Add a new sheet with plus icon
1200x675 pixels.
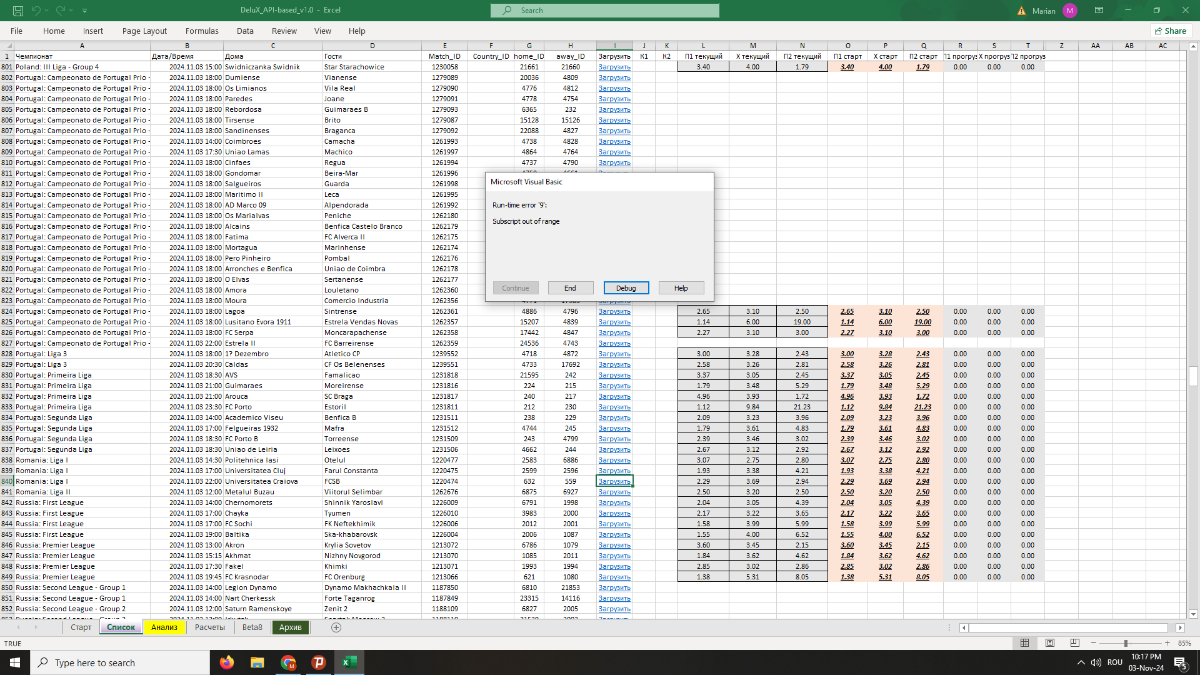[x=336, y=627]
